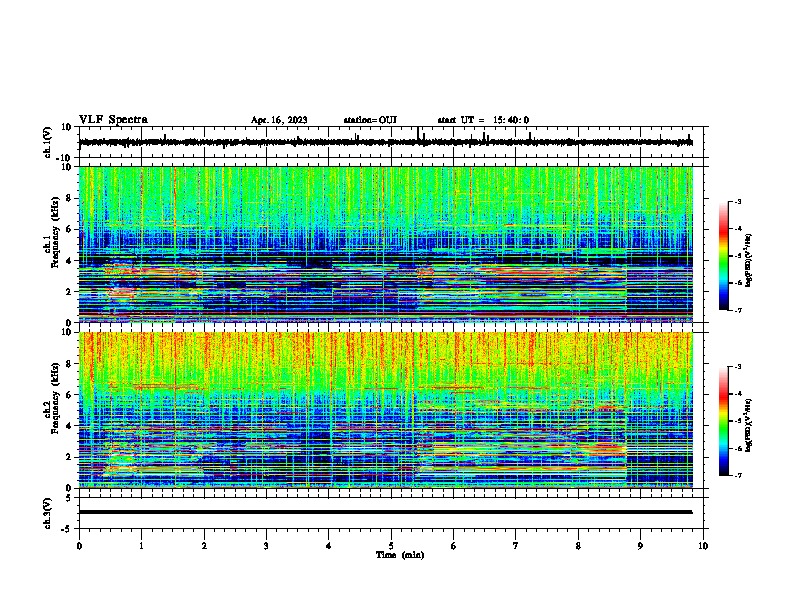The height and width of the screenshot is (612, 792).
Task: Click the "station=OUI" label
Action: point(370,120)
